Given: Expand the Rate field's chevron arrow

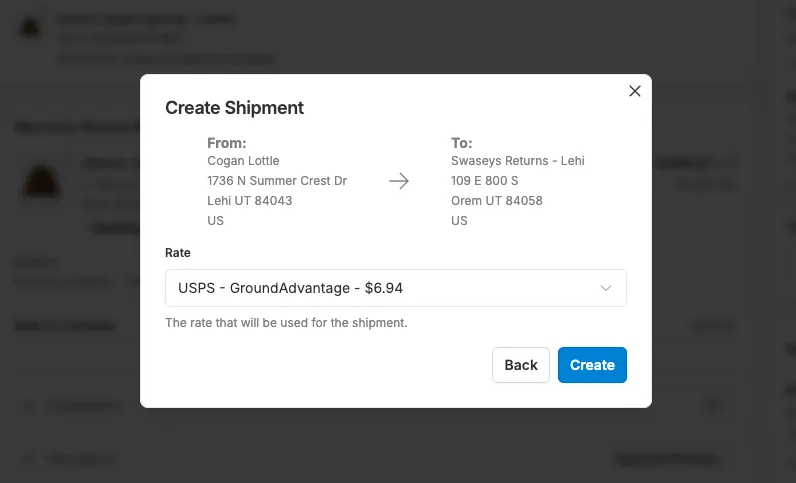Looking at the screenshot, I should point(606,288).
